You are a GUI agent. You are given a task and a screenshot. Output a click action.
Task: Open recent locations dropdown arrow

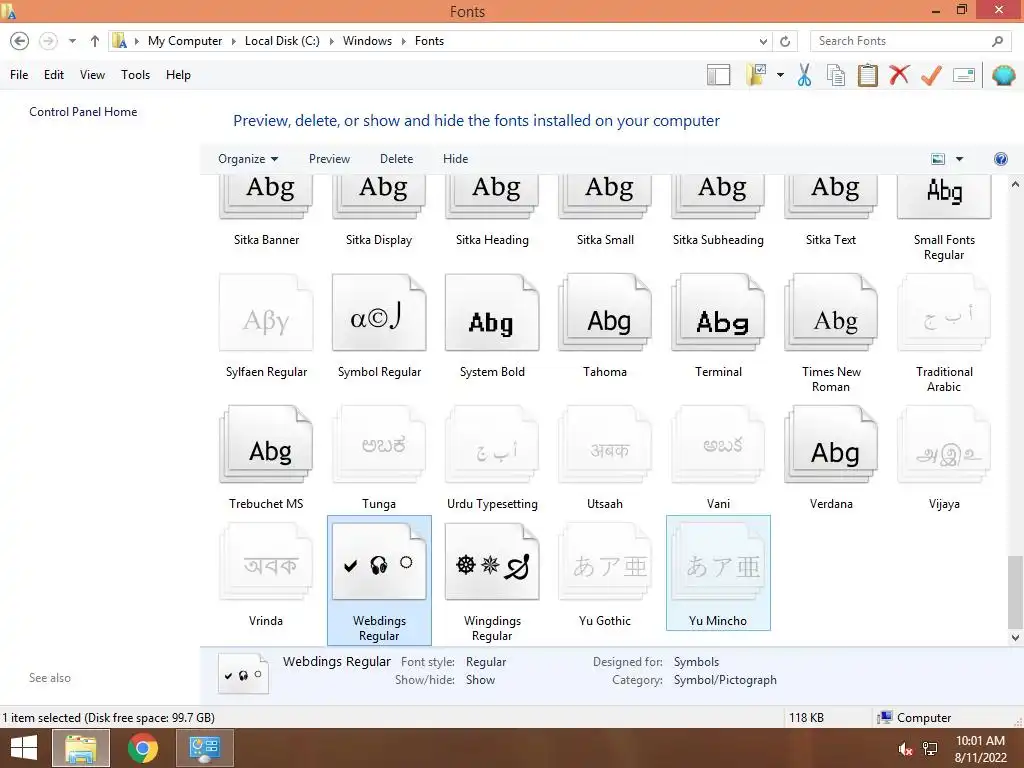(x=72, y=41)
